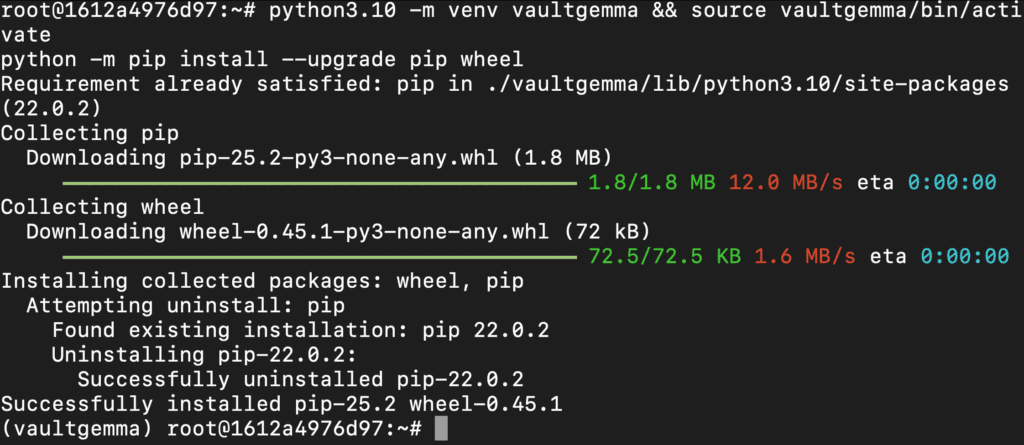Click the 'Successfully installed pip-25.2' line

pos(281,404)
